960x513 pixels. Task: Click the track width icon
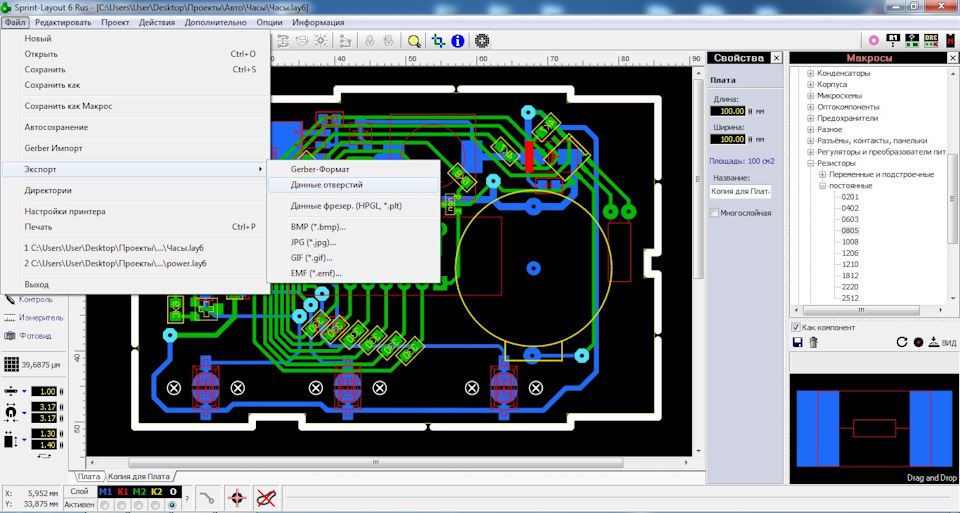pyautogui.click(x=11, y=391)
